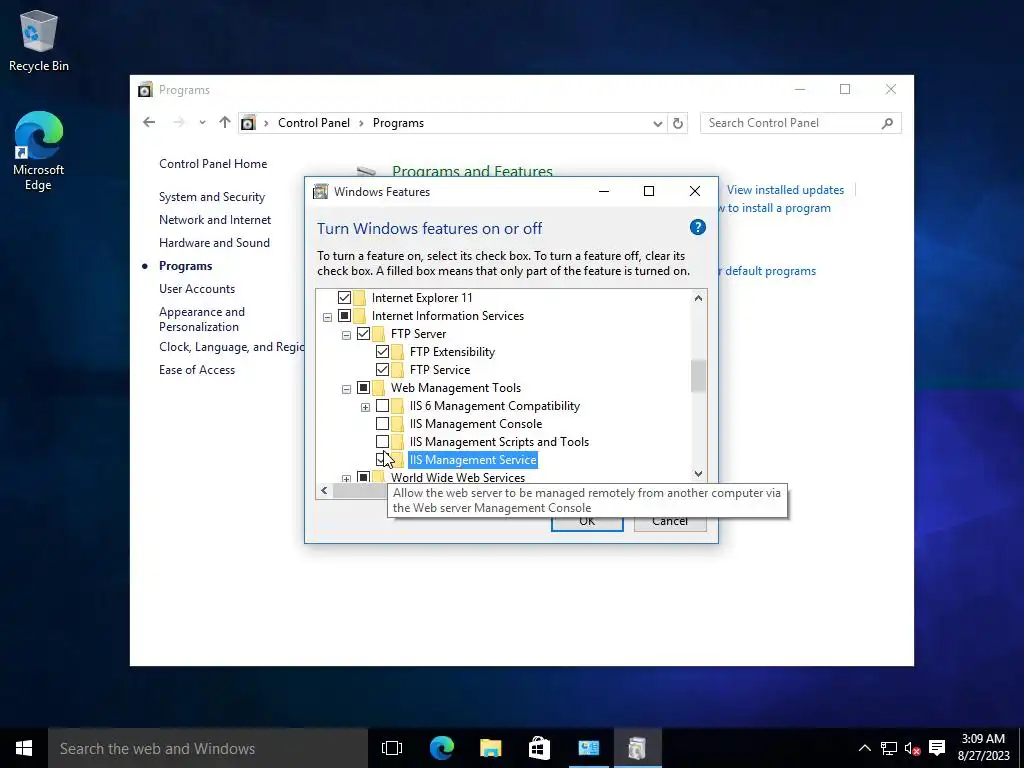Open Task View from taskbar
This screenshot has width=1024, height=768.
pos(392,748)
